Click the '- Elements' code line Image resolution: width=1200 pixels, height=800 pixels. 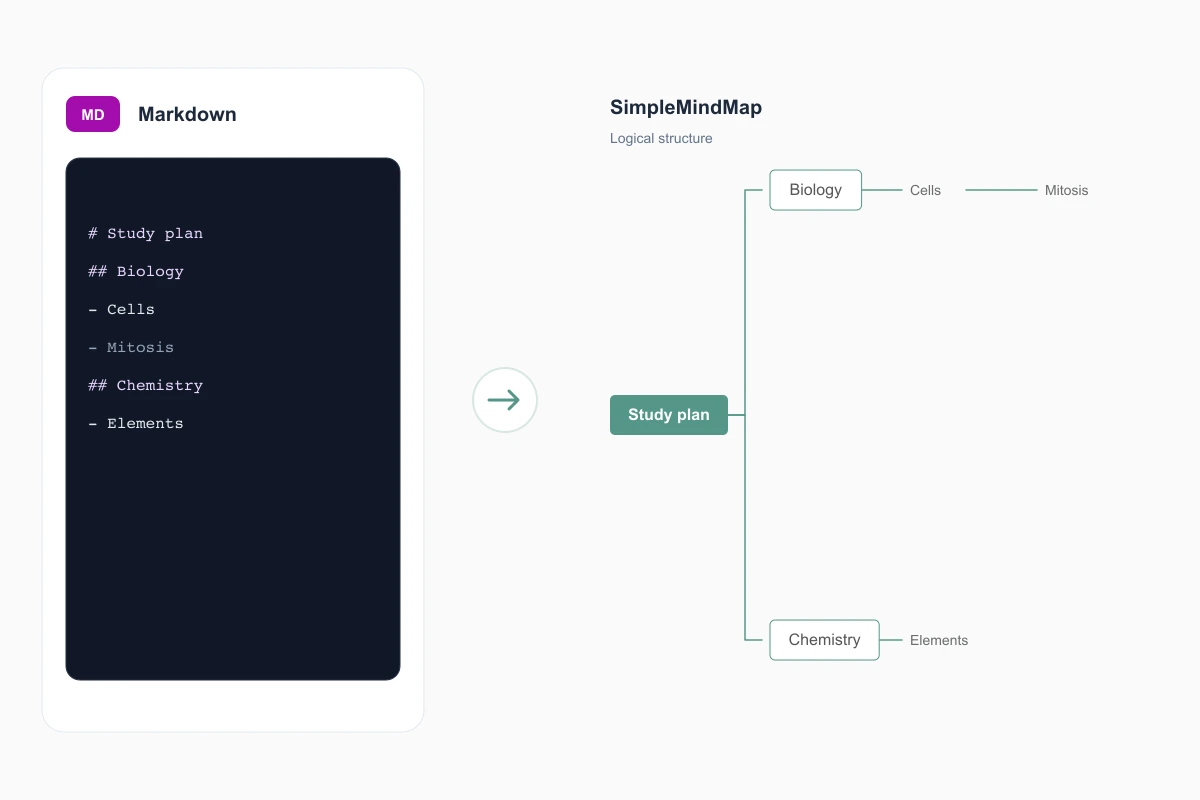(x=136, y=423)
